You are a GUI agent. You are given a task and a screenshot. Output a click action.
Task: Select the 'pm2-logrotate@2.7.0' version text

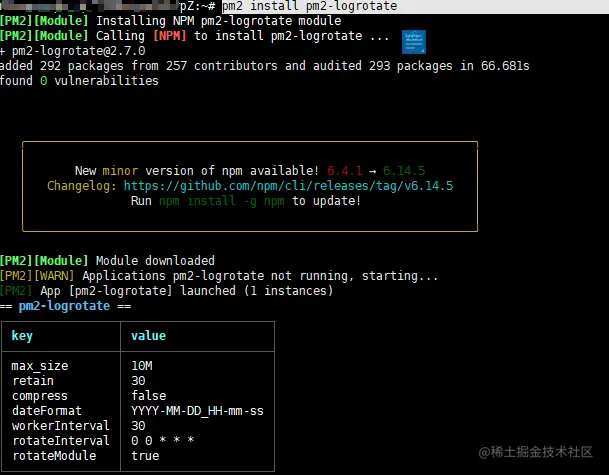tap(78, 51)
